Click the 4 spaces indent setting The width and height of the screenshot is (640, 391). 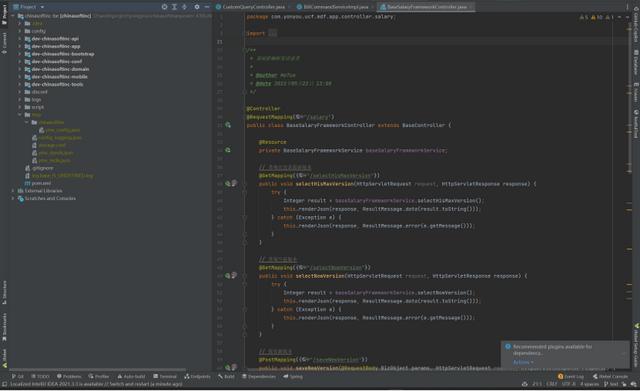click(x=590, y=384)
